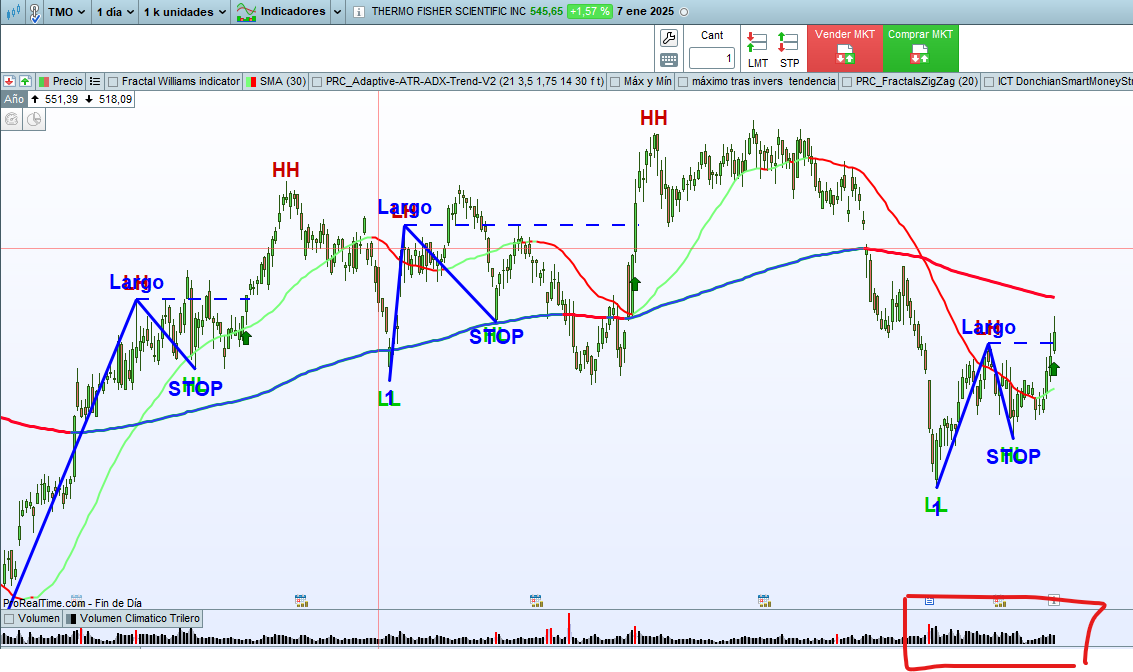Click the list icon beside Precio

click(x=95, y=82)
